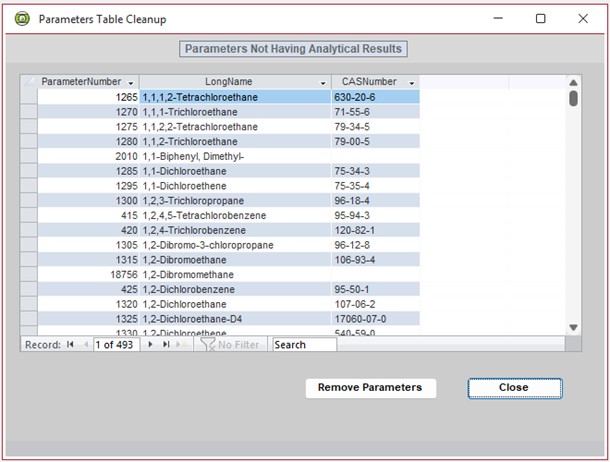Select the 1,1,2,2-Tetrachloroethane cell
Viewport: 610px width, 462px height.
(x=235, y=127)
